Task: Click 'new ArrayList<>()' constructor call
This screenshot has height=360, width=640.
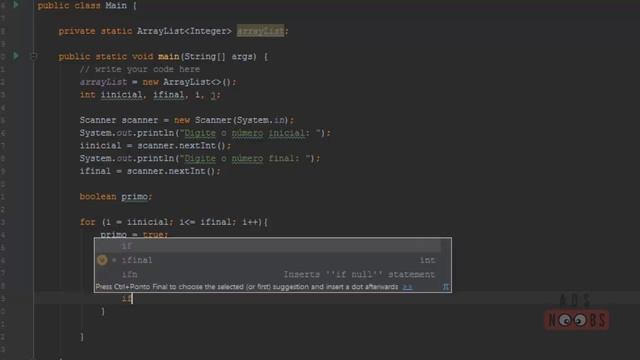Action: 187,82
